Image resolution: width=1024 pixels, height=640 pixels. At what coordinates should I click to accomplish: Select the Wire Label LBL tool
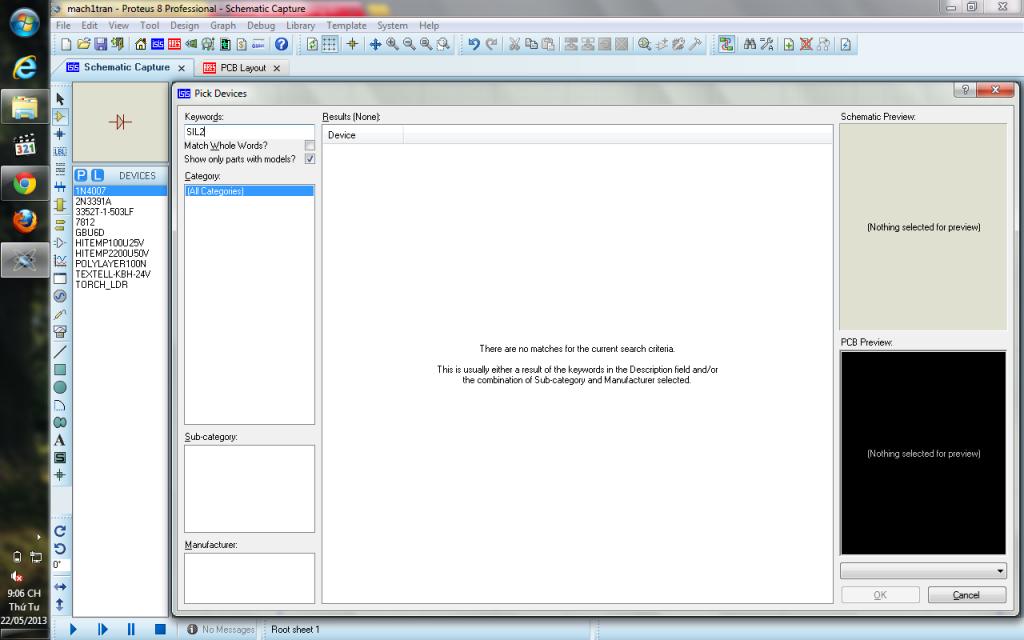click(x=60, y=152)
